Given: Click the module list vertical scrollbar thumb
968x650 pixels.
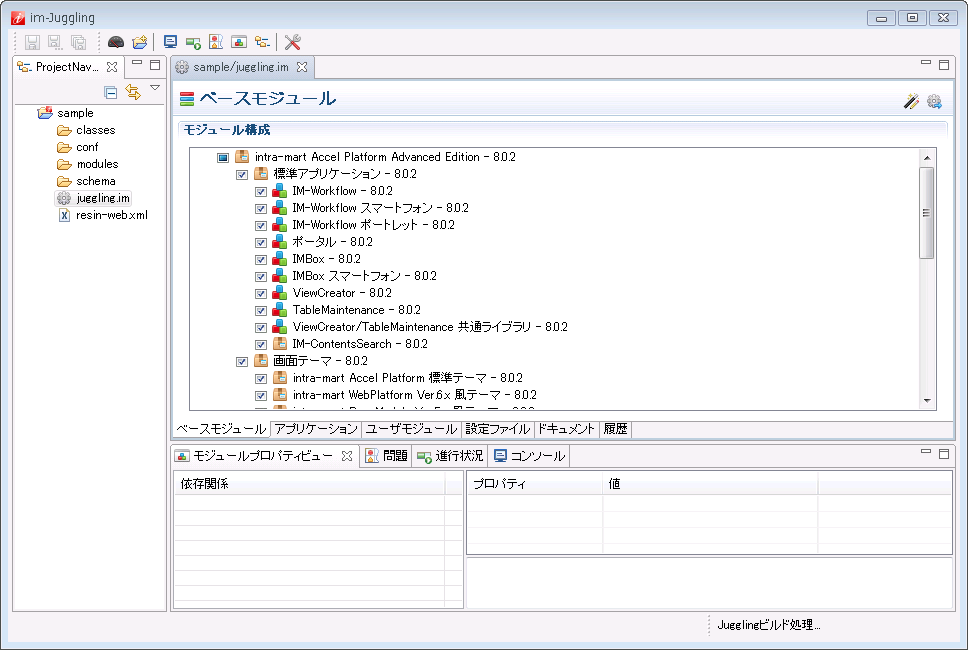Looking at the screenshot, I should click(927, 213).
